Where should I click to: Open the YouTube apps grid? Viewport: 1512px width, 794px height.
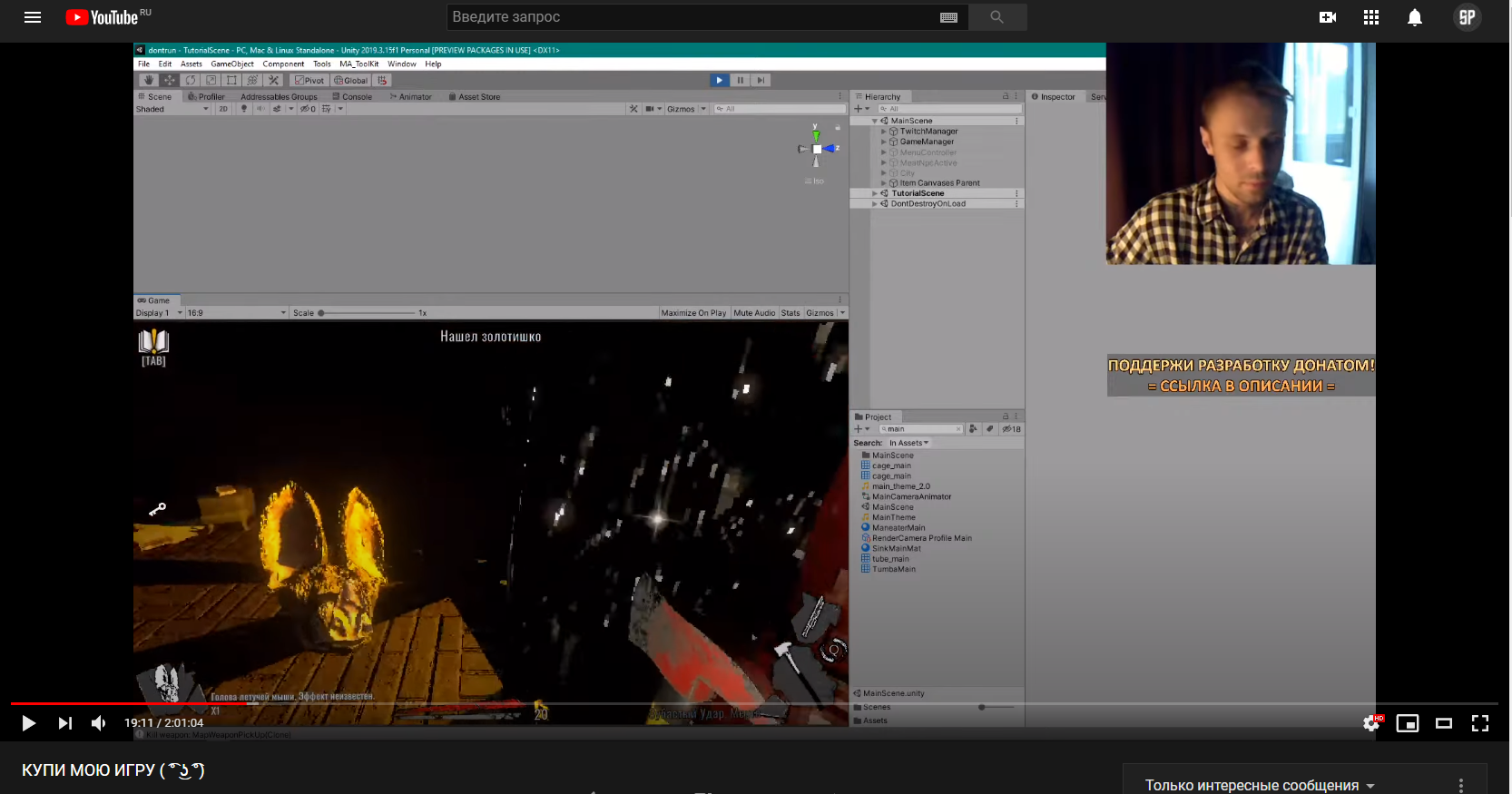(1371, 17)
